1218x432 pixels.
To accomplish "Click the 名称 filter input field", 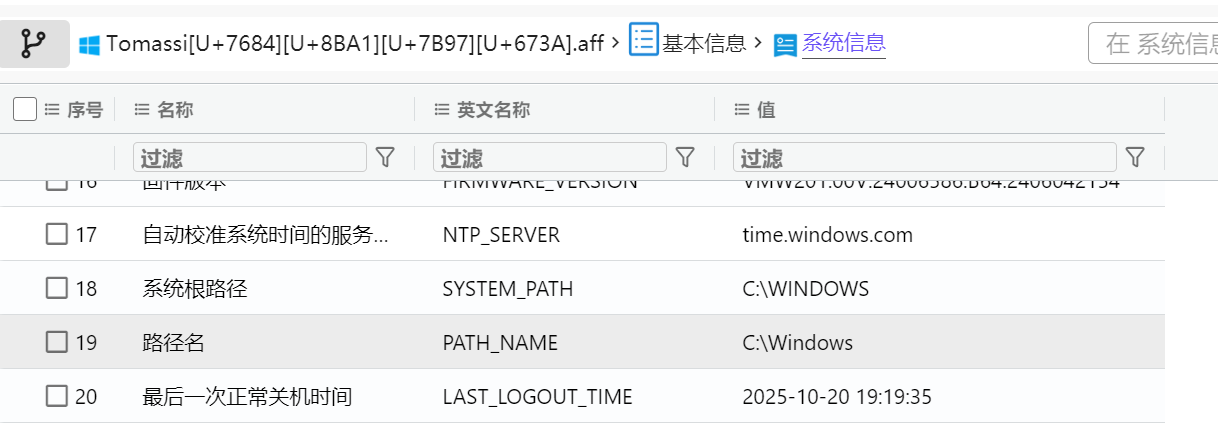I will [250, 157].
